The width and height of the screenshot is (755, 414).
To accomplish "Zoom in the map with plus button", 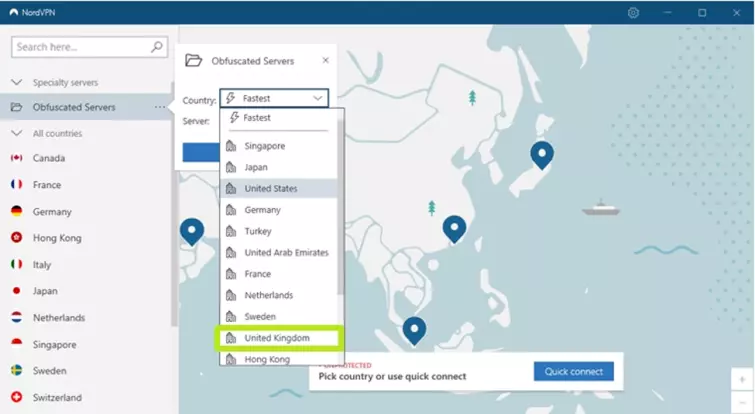I will (x=742, y=380).
